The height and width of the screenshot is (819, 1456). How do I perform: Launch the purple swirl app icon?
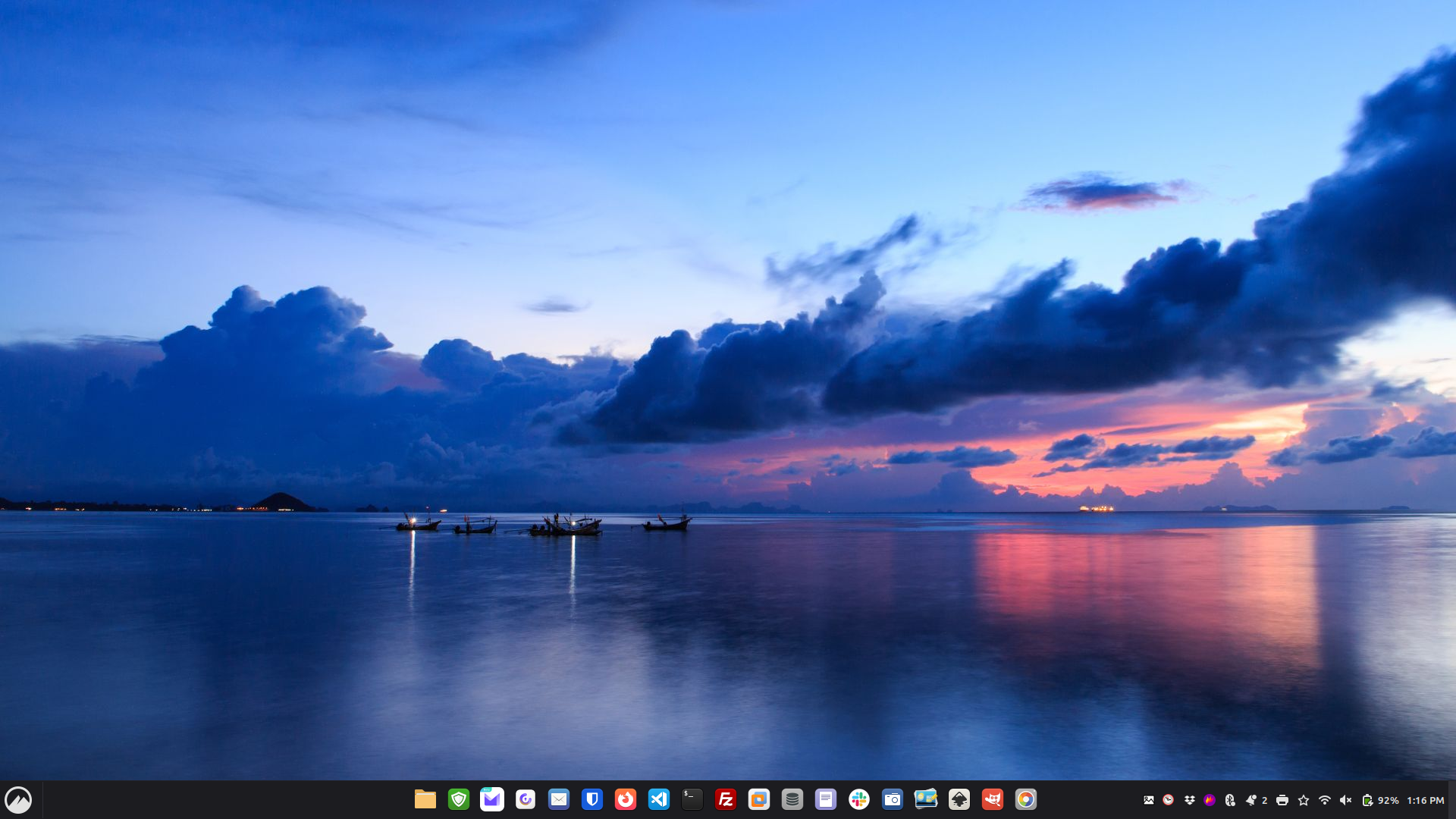click(x=525, y=799)
